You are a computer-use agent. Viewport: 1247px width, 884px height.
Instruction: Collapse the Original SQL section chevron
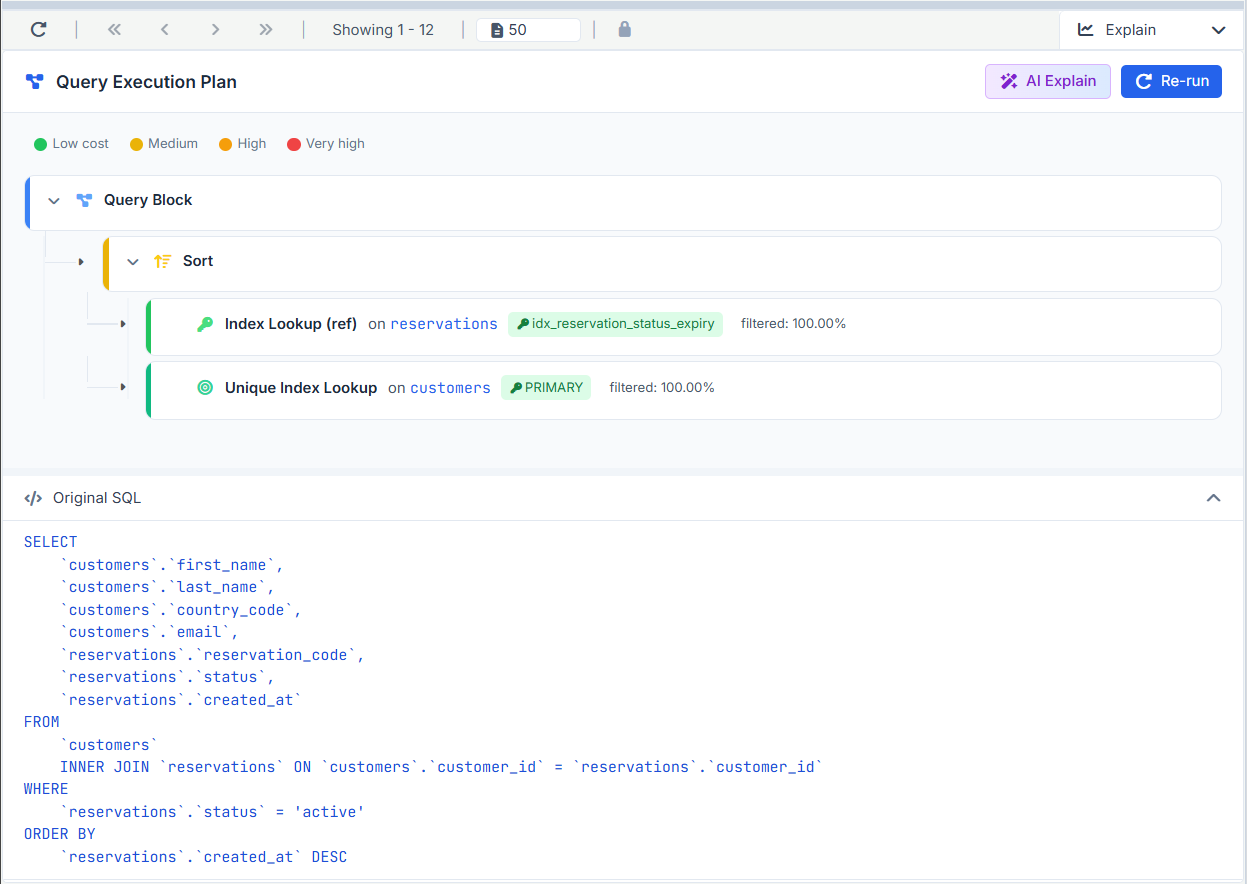[1213, 498]
